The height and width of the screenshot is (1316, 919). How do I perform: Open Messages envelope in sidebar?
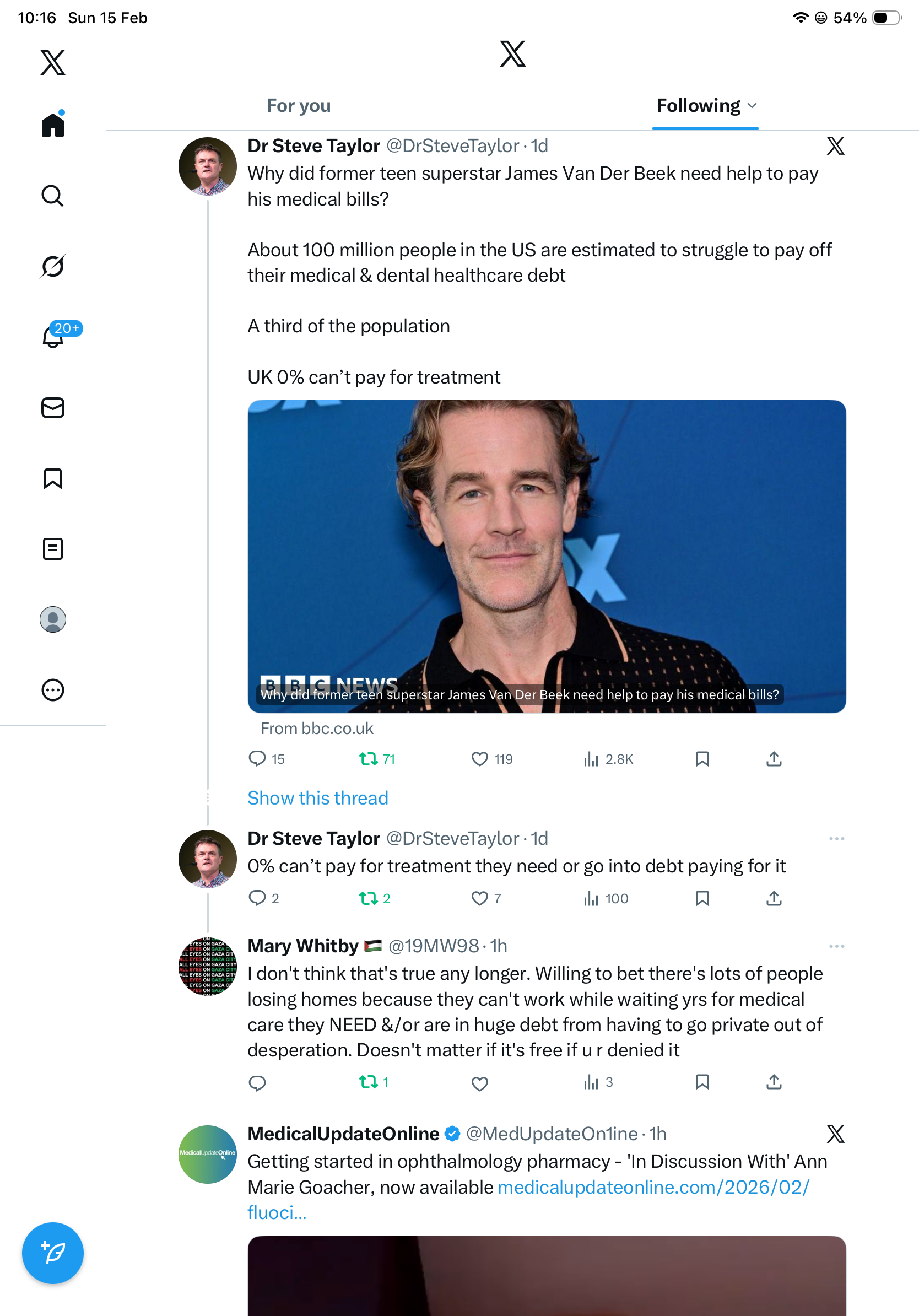53,408
